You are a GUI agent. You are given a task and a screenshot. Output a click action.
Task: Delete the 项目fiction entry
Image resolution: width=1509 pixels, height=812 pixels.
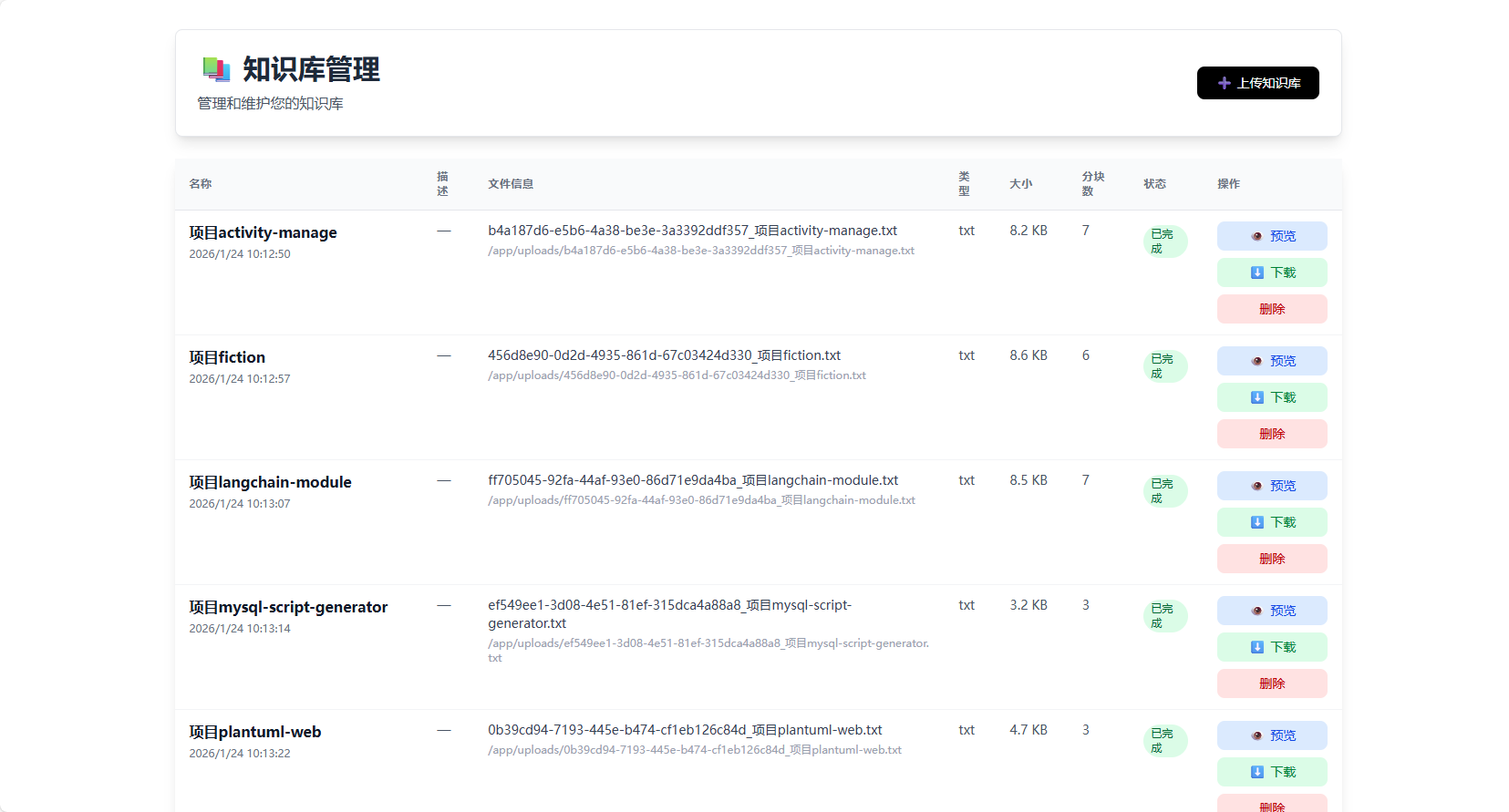click(1271, 434)
